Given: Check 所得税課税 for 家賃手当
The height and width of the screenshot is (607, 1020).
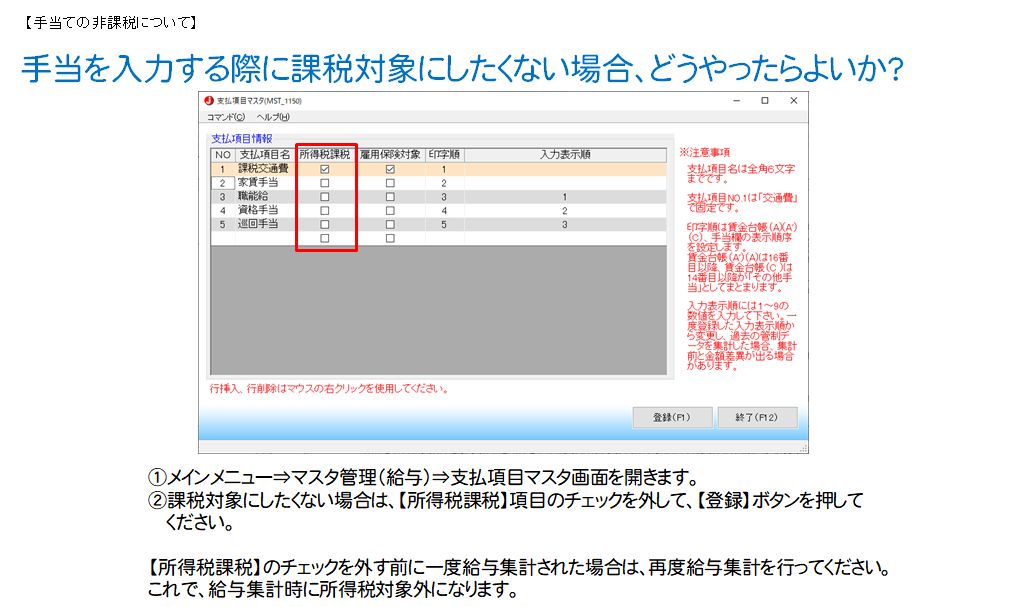Looking at the screenshot, I should click(x=324, y=184).
